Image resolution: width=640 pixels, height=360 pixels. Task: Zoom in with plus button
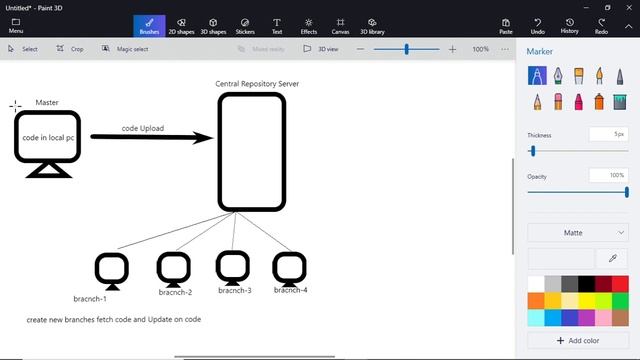click(452, 49)
